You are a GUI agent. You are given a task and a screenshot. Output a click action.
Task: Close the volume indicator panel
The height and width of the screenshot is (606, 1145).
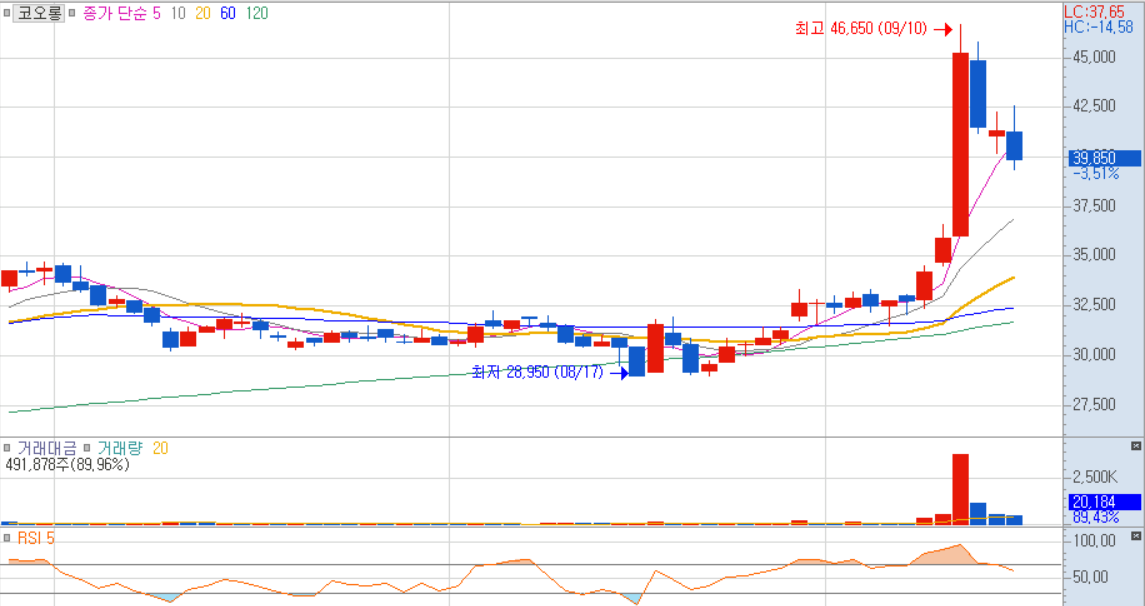[1136, 445]
